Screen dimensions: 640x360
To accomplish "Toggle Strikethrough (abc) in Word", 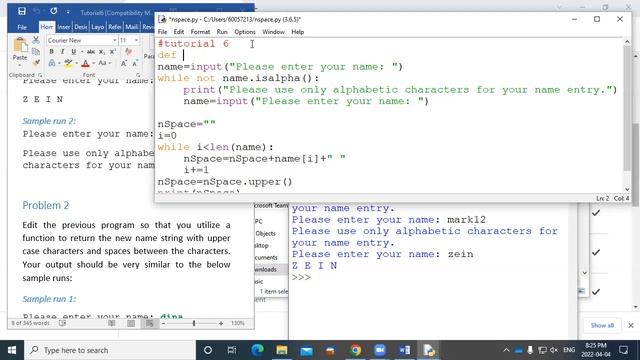I will [x=91, y=52].
